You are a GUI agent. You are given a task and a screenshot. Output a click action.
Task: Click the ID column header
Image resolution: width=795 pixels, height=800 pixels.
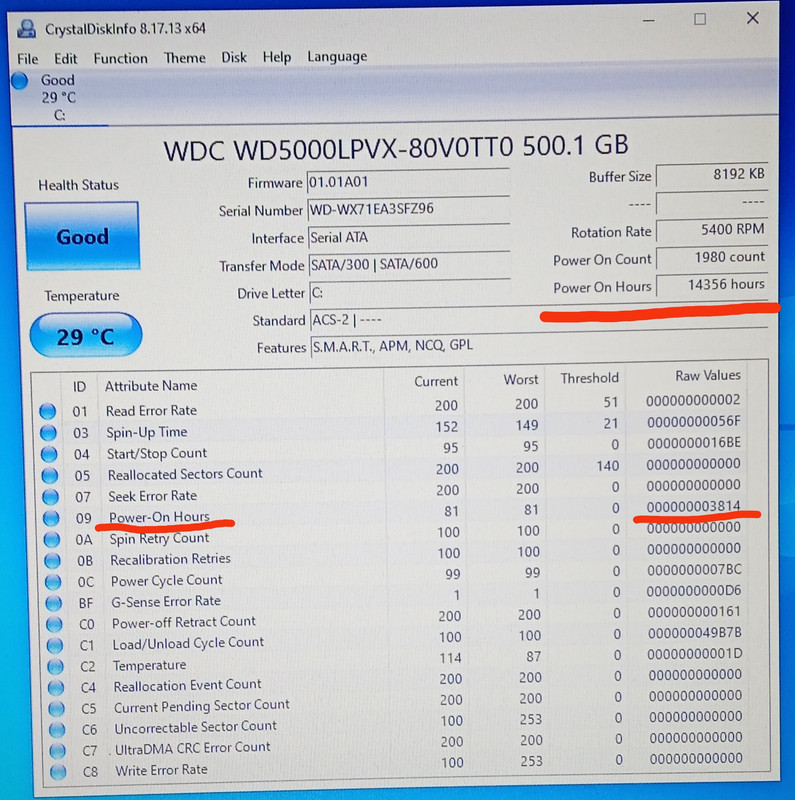coord(79,387)
